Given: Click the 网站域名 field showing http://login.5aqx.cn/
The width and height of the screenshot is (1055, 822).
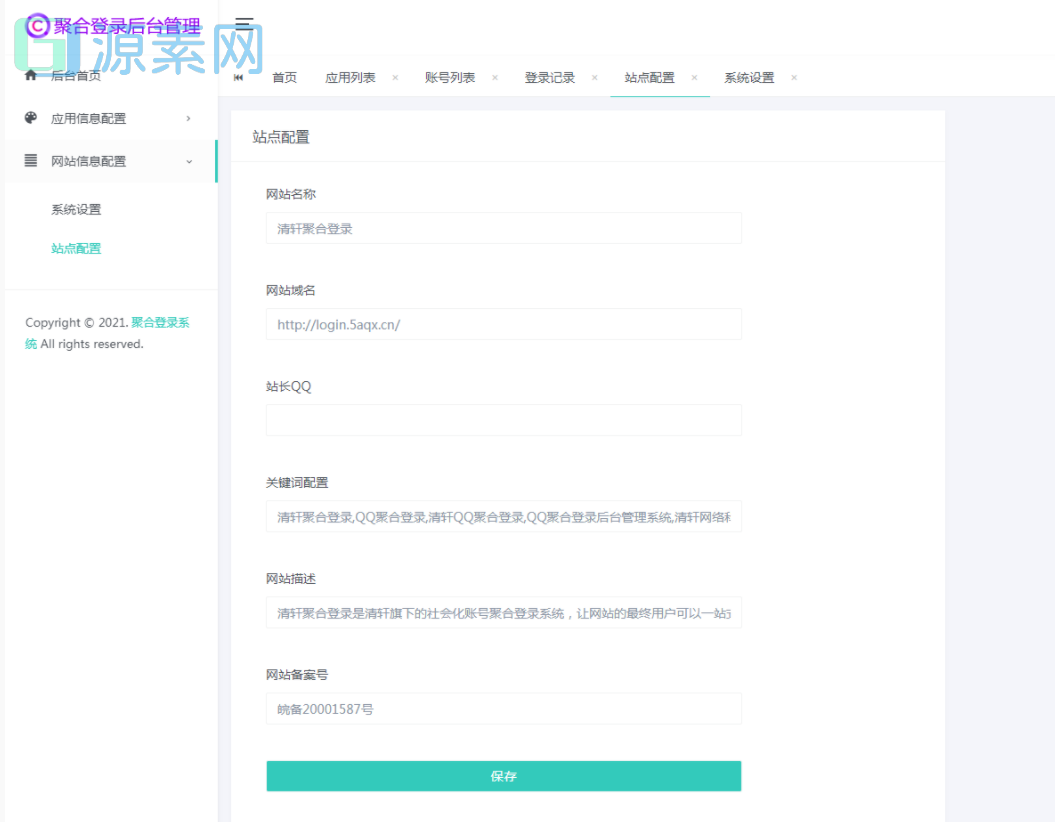Looking at the screenshot, I should pos(503,324).
